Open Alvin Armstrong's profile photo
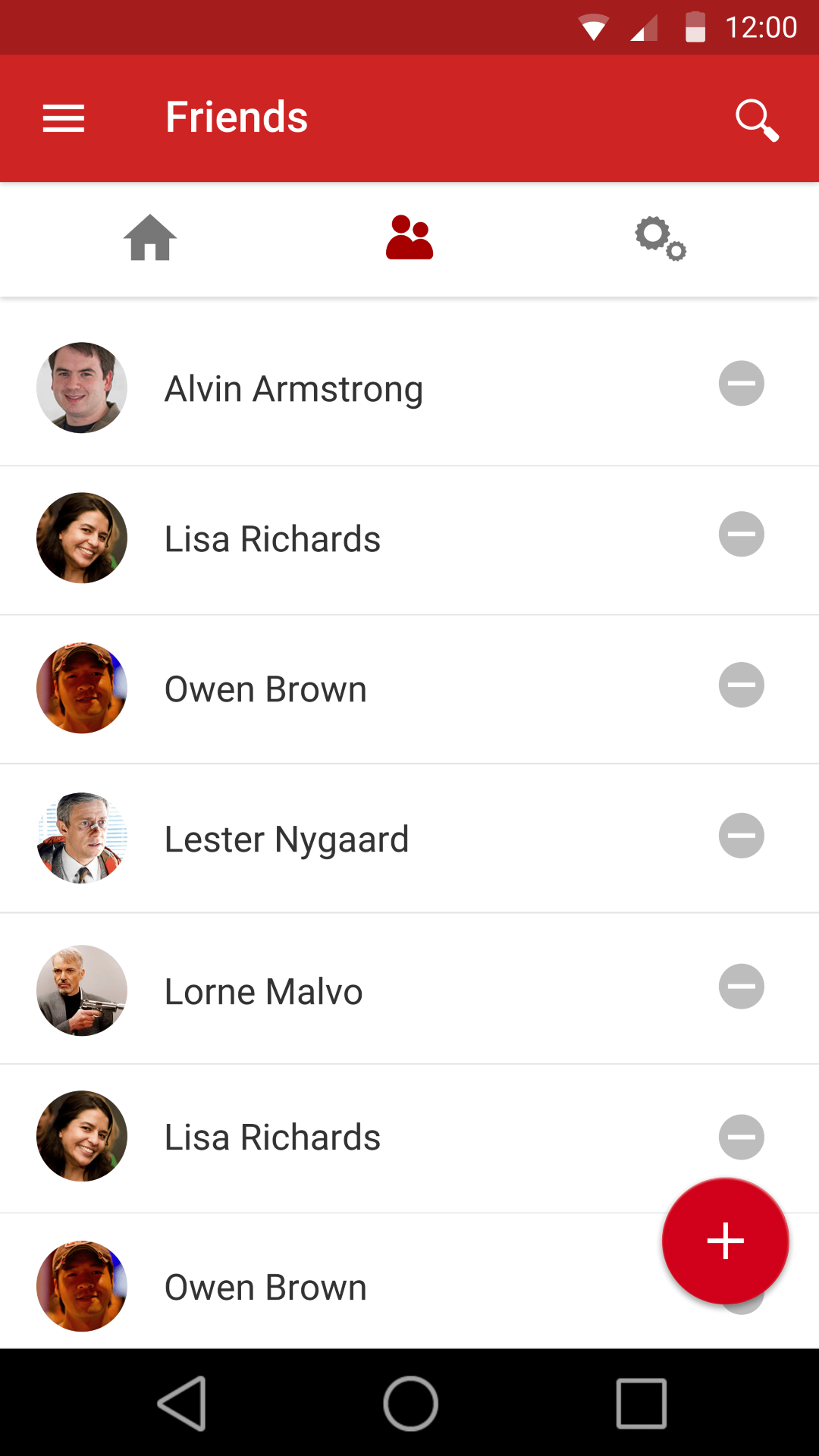 point(82,388)
